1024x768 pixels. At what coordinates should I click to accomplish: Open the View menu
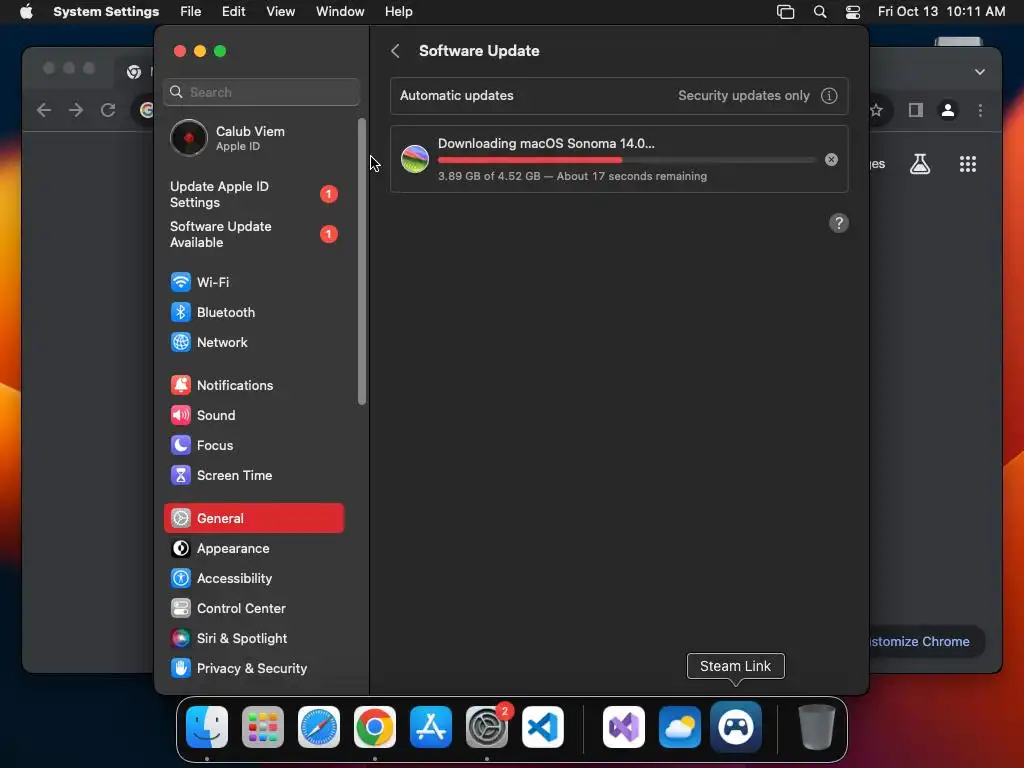click(280, 12)
